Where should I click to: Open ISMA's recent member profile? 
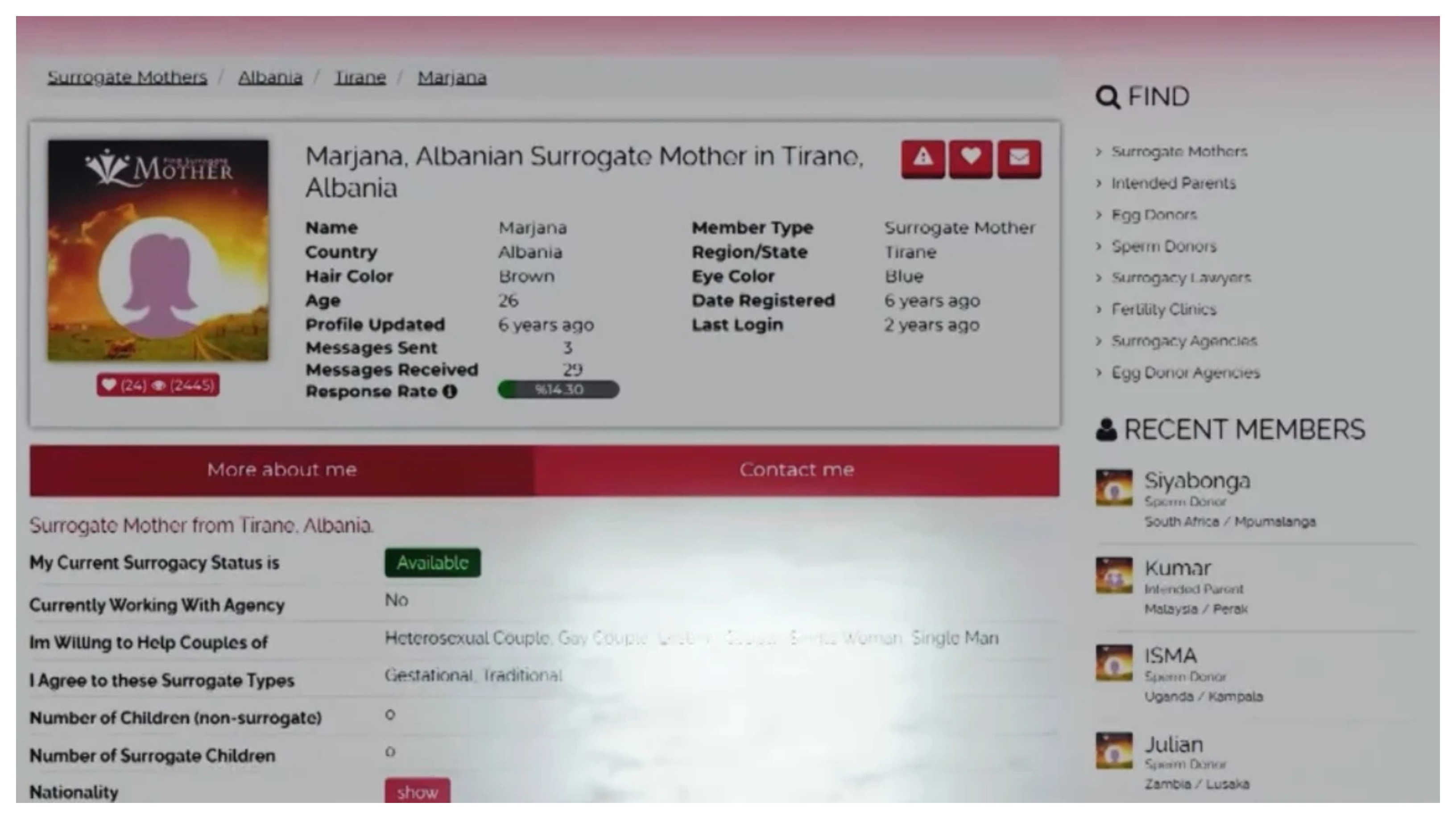coord(1170,656)
